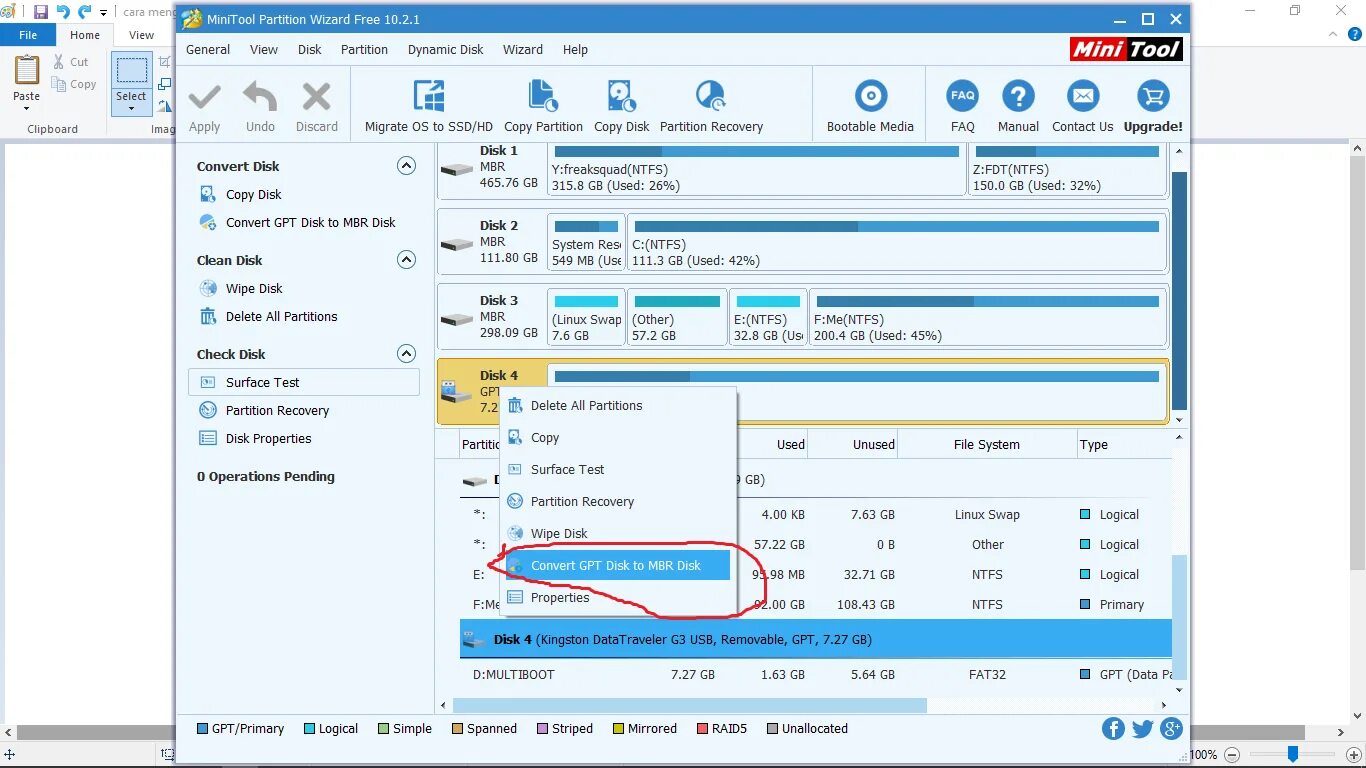Open the Help menu
This screenshot has height=768, width=1366.
pos(575,50)
